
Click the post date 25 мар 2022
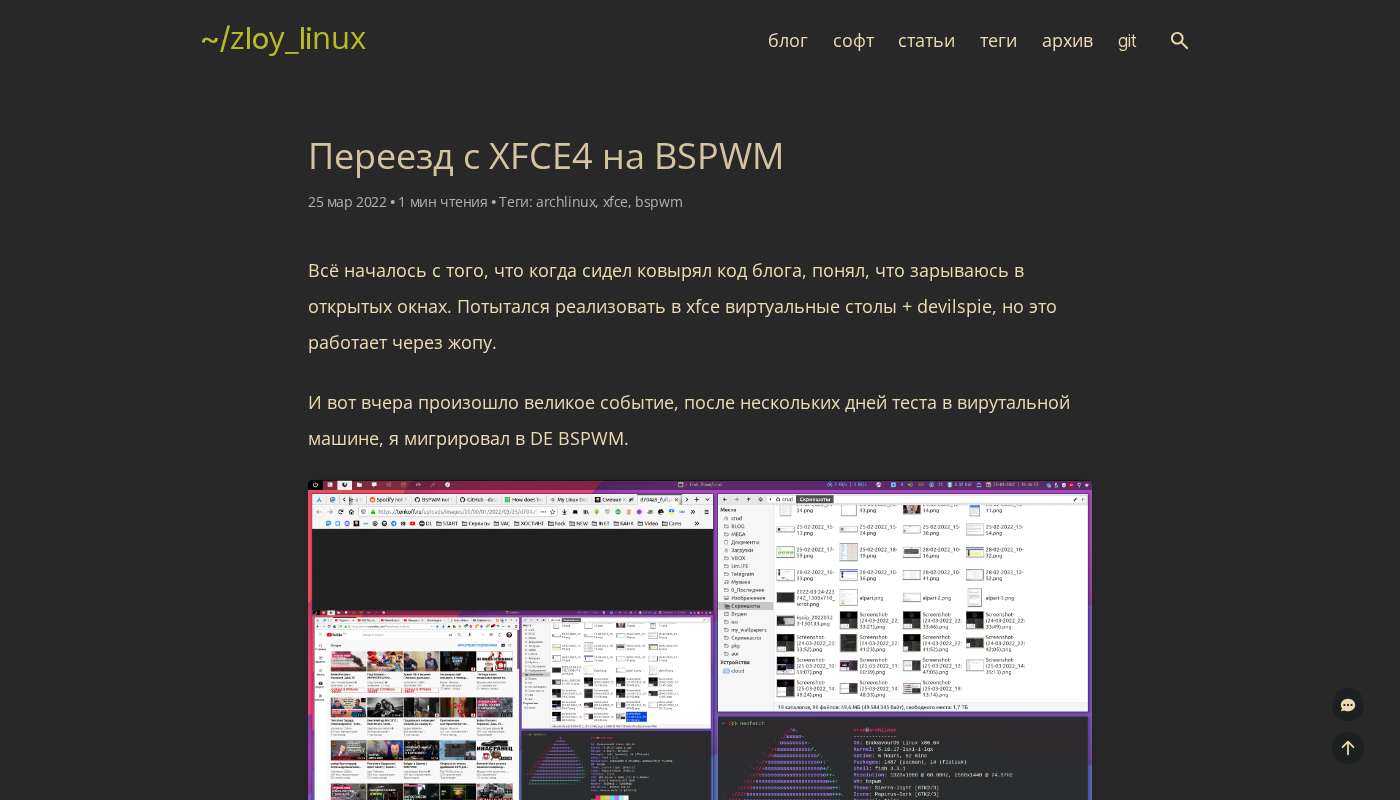347,202
